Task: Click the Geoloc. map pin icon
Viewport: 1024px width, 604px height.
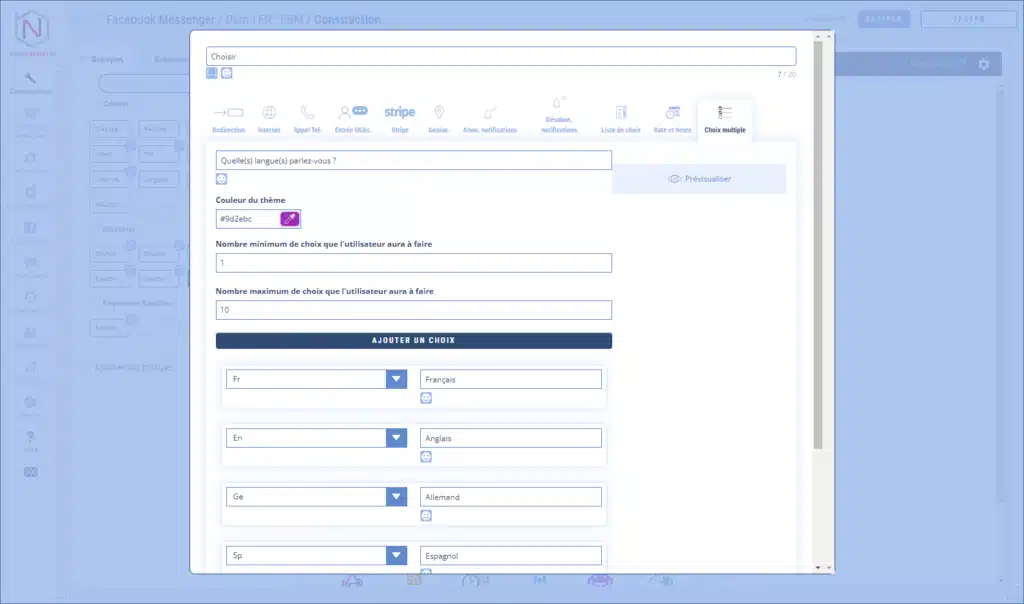Action: point(438,118)
